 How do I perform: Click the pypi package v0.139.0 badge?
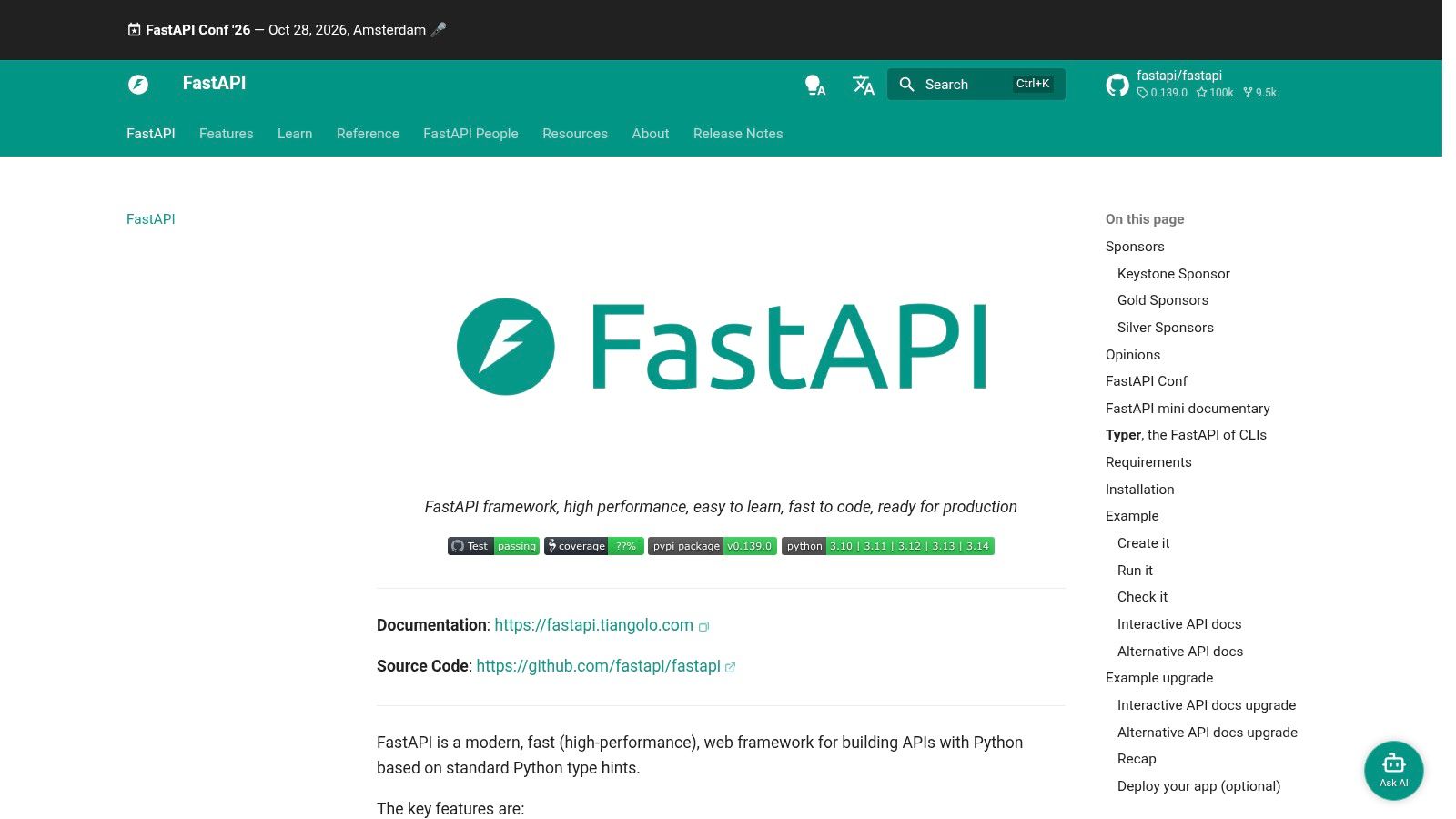pyautogui.click(x=713, y=546)
